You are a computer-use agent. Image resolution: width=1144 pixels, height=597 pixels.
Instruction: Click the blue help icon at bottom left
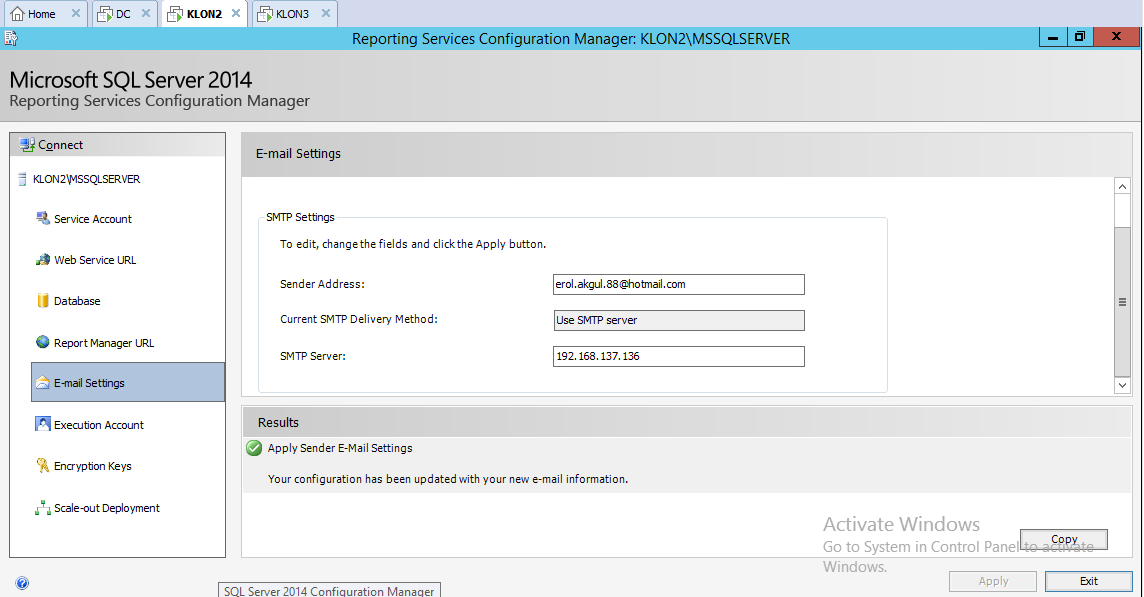tap(22, 583)
